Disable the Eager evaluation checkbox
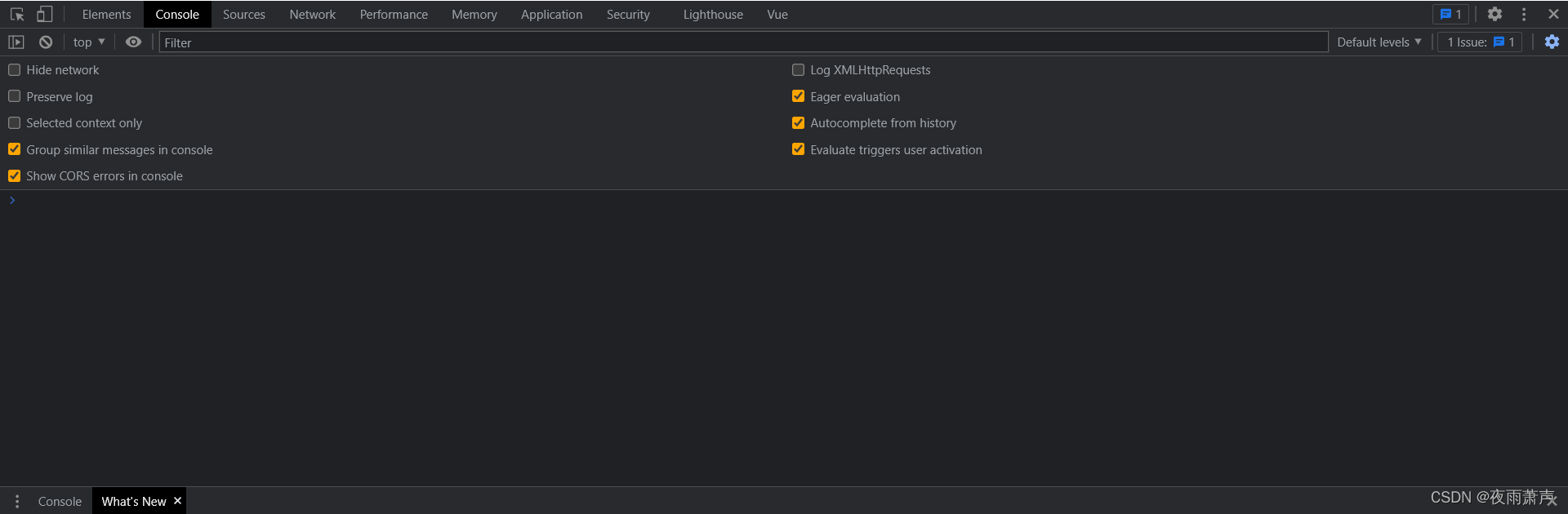 799,96
